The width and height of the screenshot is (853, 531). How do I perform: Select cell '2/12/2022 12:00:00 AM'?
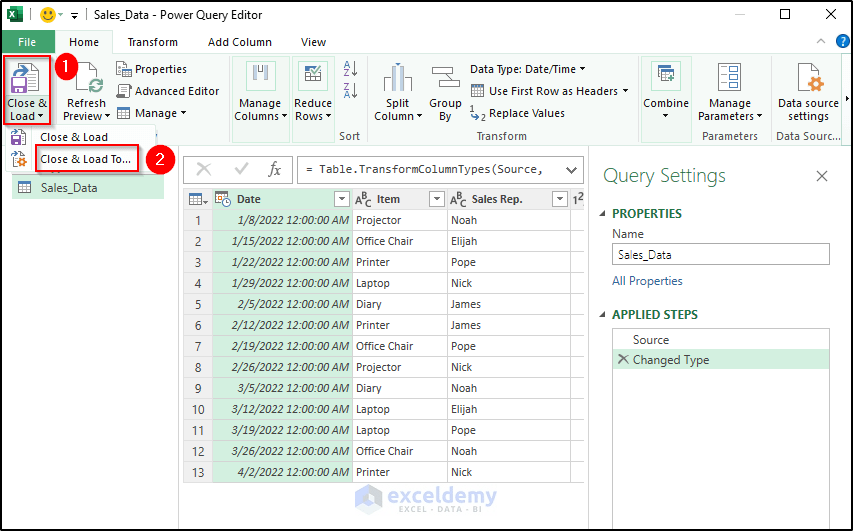(282, 325)
